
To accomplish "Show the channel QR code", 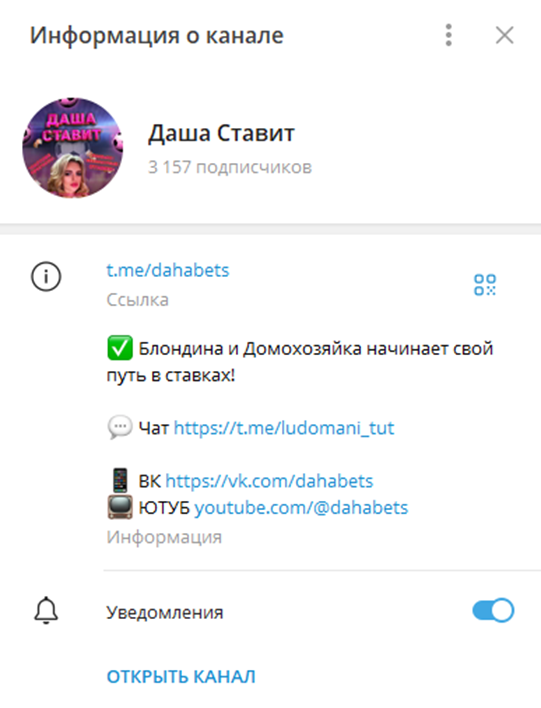I will [485, 284].
